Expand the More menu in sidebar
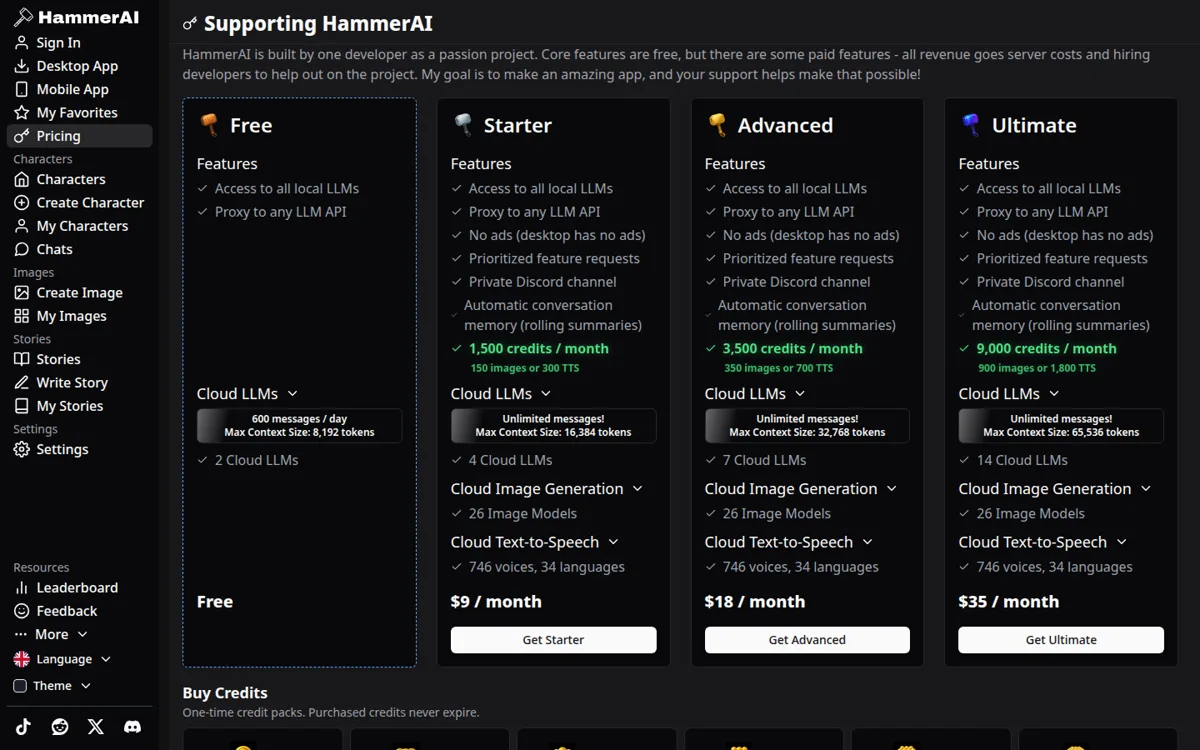 tap(51, 634)
